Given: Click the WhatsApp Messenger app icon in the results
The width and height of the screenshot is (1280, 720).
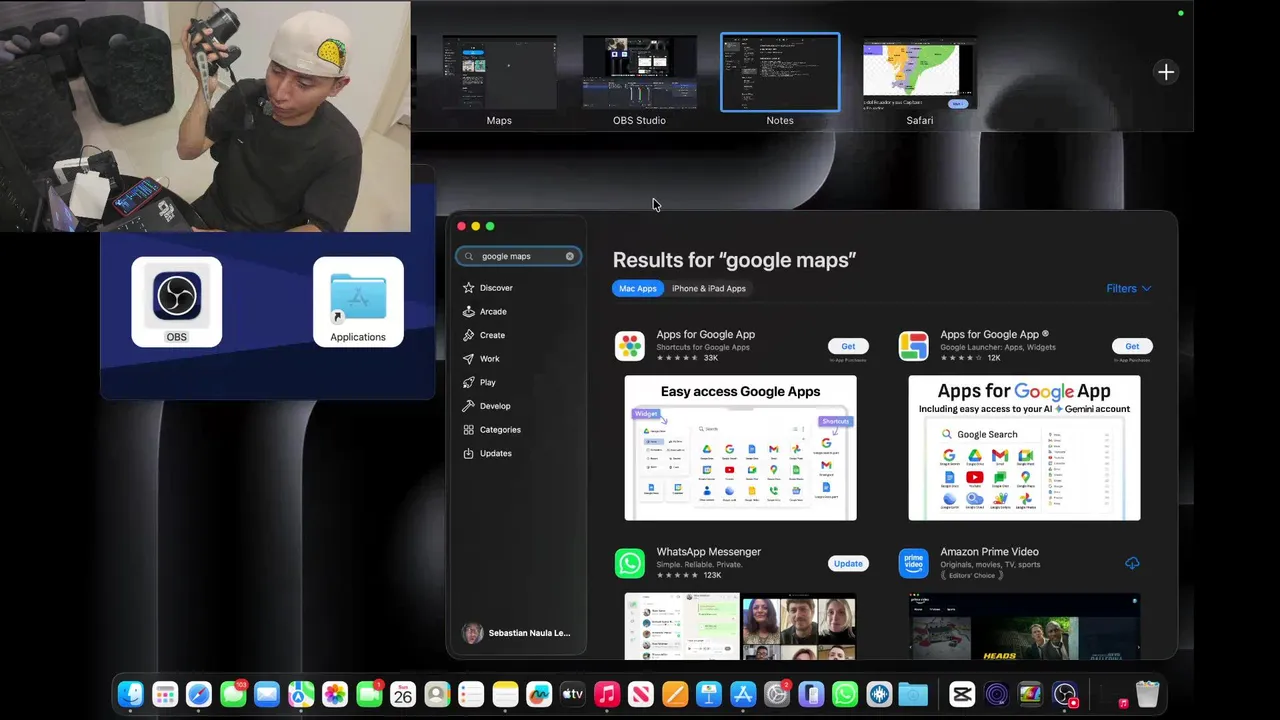Looking at the screenshot, I should click(630, 563).
